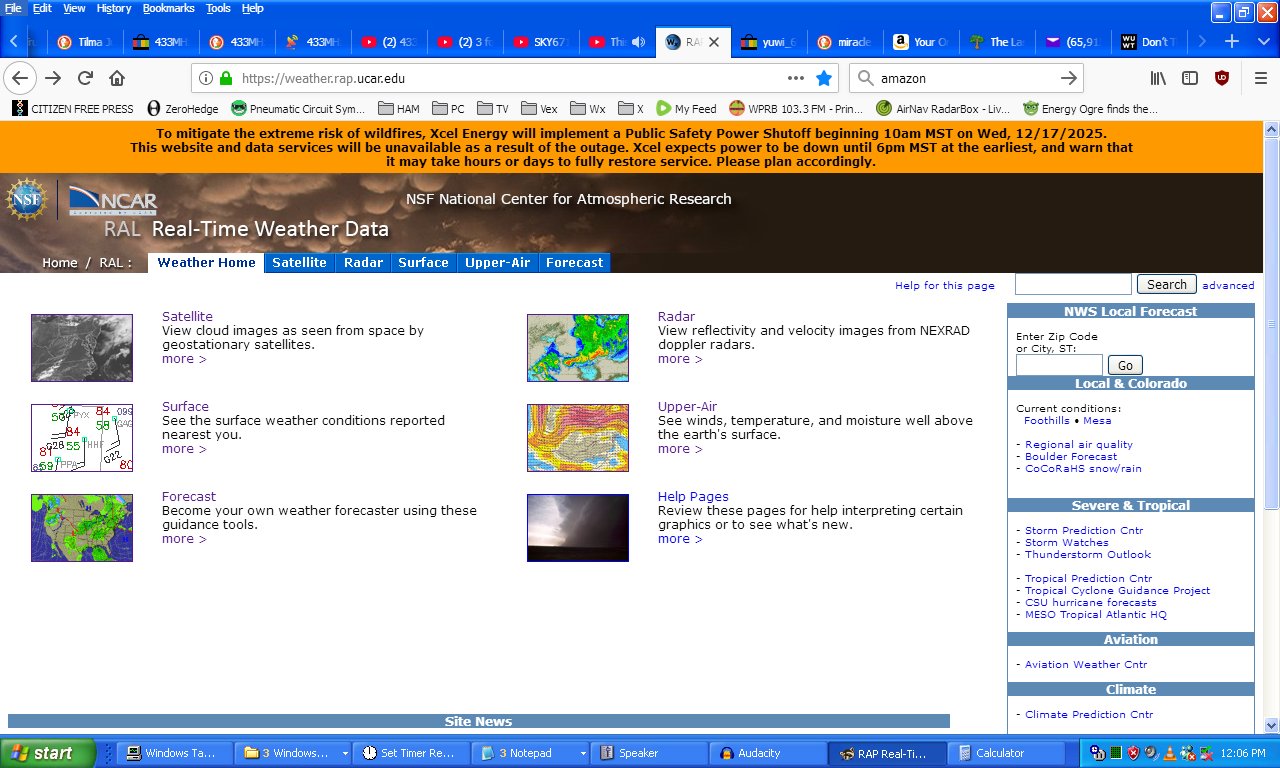
Task: Open the hamburger application menu
Action: [x=1260, y=78]
